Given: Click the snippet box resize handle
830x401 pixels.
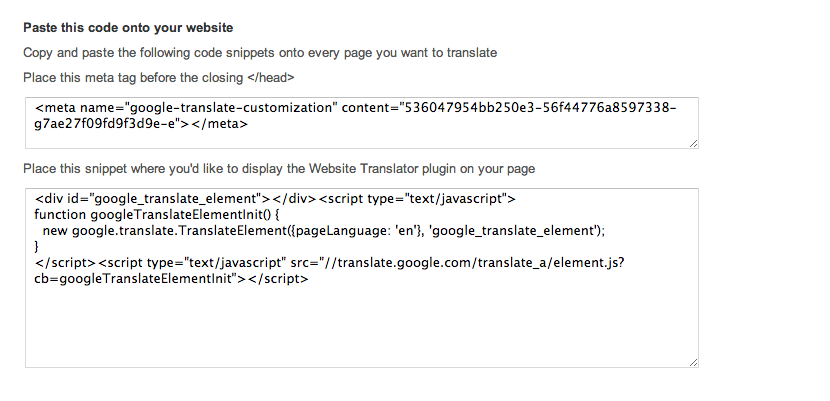Looking at the screenshot, I should (693, 362).
